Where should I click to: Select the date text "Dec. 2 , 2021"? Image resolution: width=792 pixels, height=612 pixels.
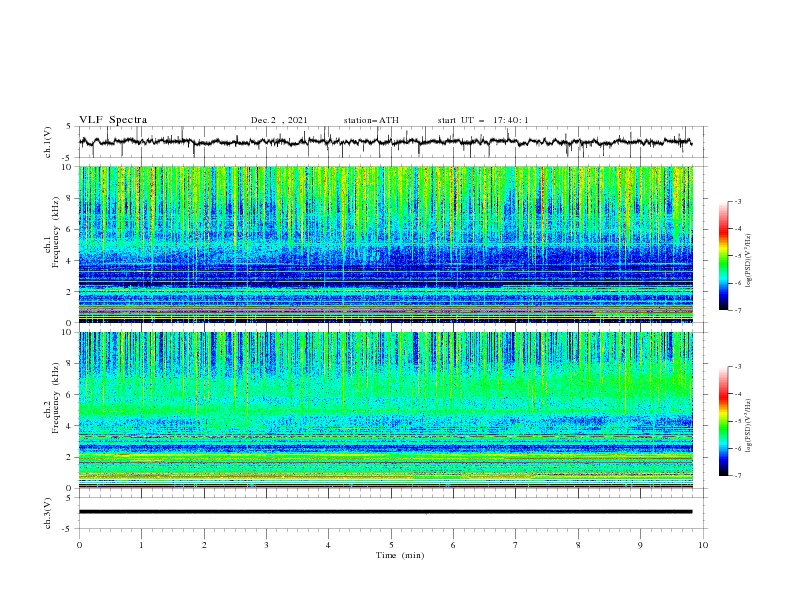279,120
